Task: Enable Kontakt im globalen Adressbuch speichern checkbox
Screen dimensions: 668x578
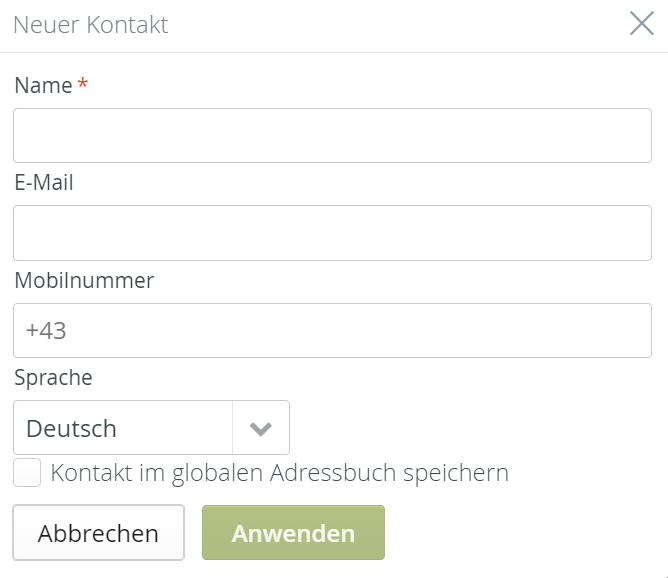Action: point(27,473)
